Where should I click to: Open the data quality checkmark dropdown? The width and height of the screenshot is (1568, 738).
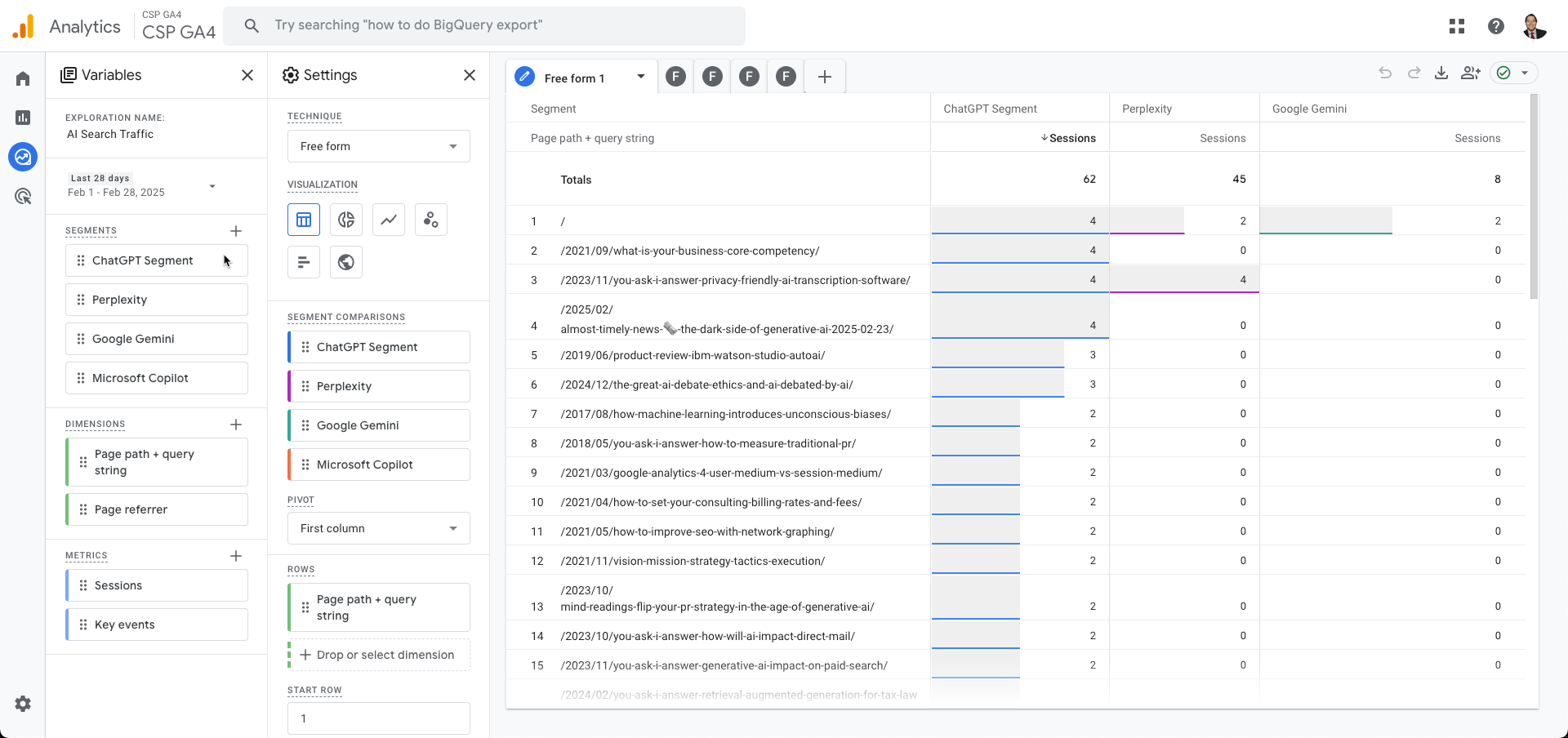pyautogui.click(x=1514, y=73)
